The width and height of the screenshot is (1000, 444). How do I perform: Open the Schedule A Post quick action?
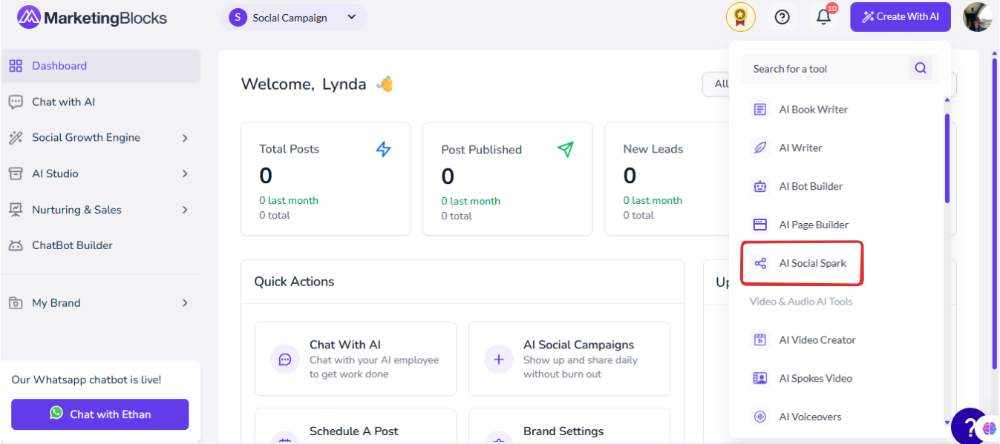(356, 426)
